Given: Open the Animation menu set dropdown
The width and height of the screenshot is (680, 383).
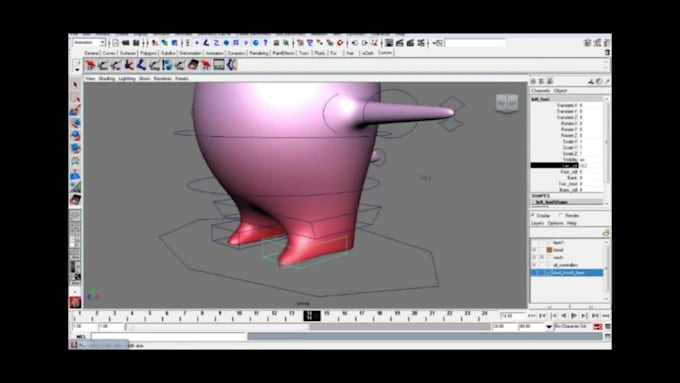Looking at the screenshot, I should (89, 43).
